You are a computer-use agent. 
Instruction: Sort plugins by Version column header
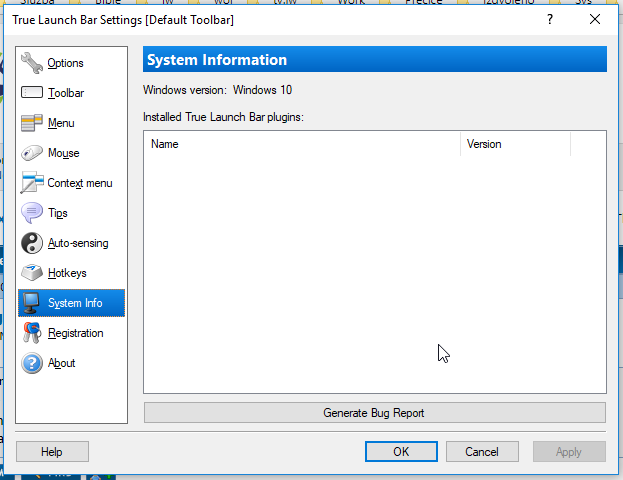click(515, 144)
